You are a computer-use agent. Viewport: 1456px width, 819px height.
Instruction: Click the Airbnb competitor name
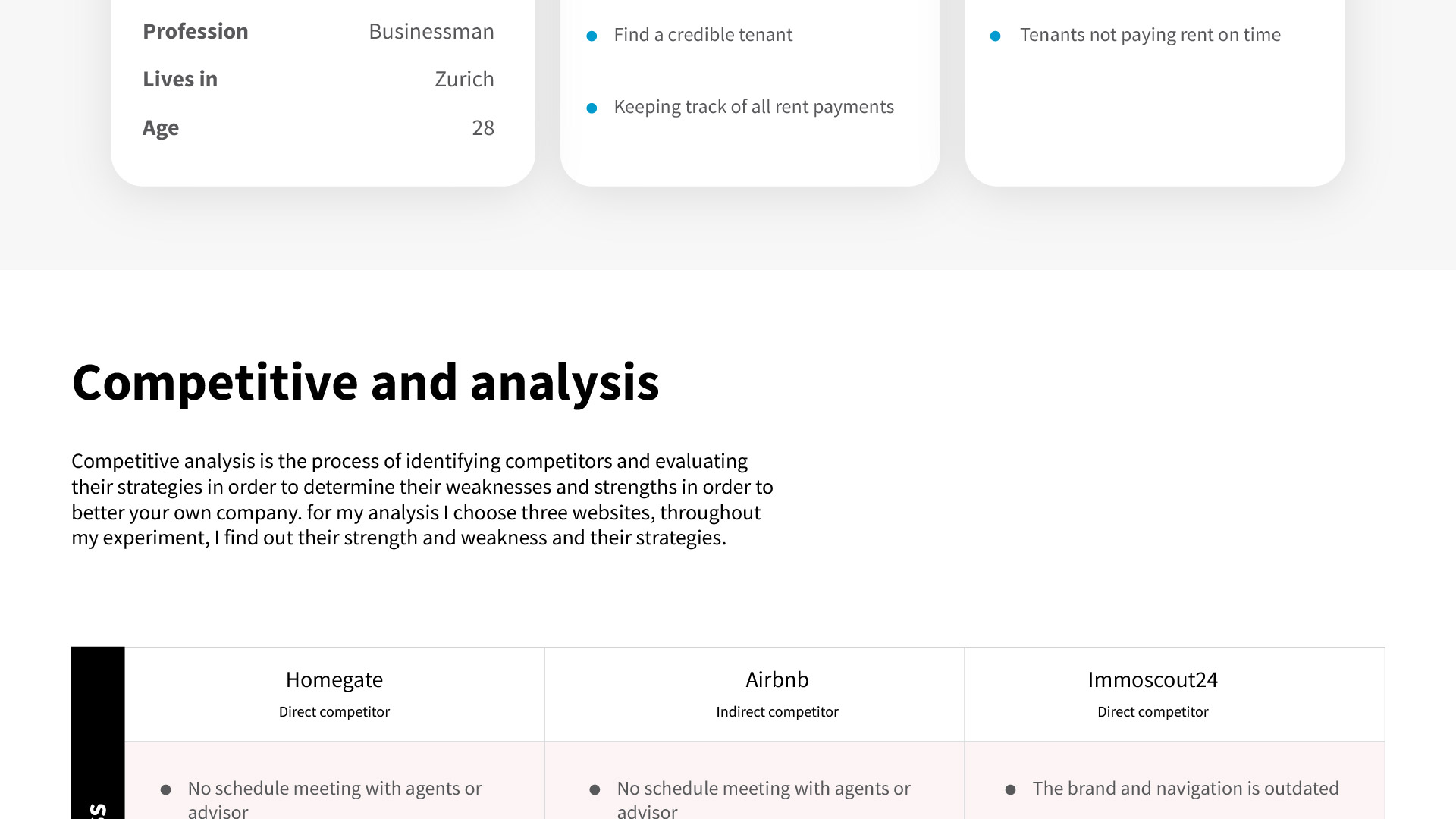(777, 679)
